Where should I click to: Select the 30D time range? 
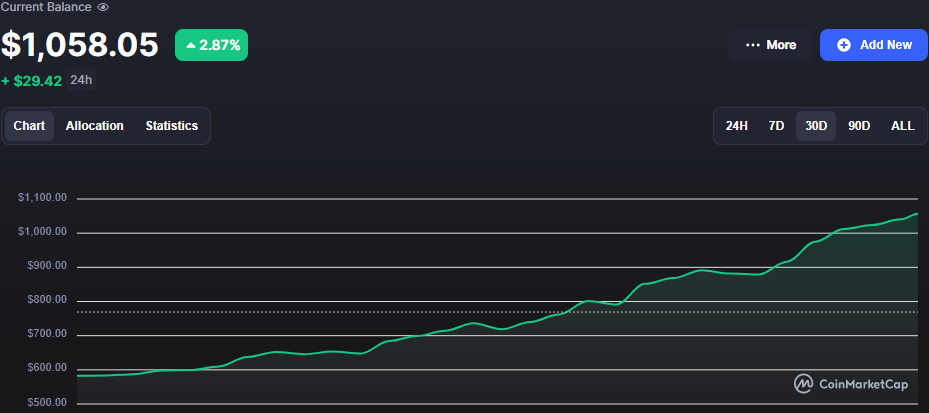(x=816, y=126)
